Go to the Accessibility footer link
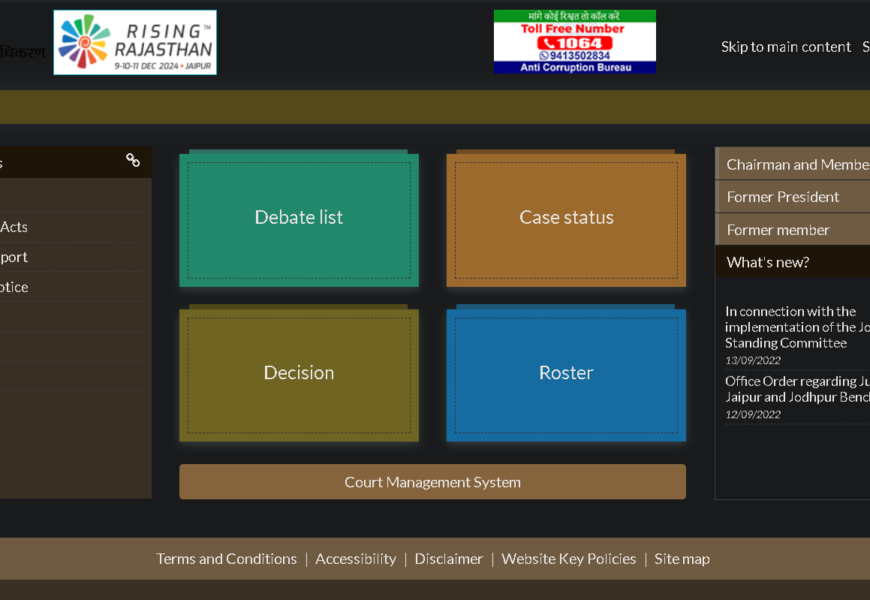The width and height of the screenshot is (870, 600). point(355,559)
